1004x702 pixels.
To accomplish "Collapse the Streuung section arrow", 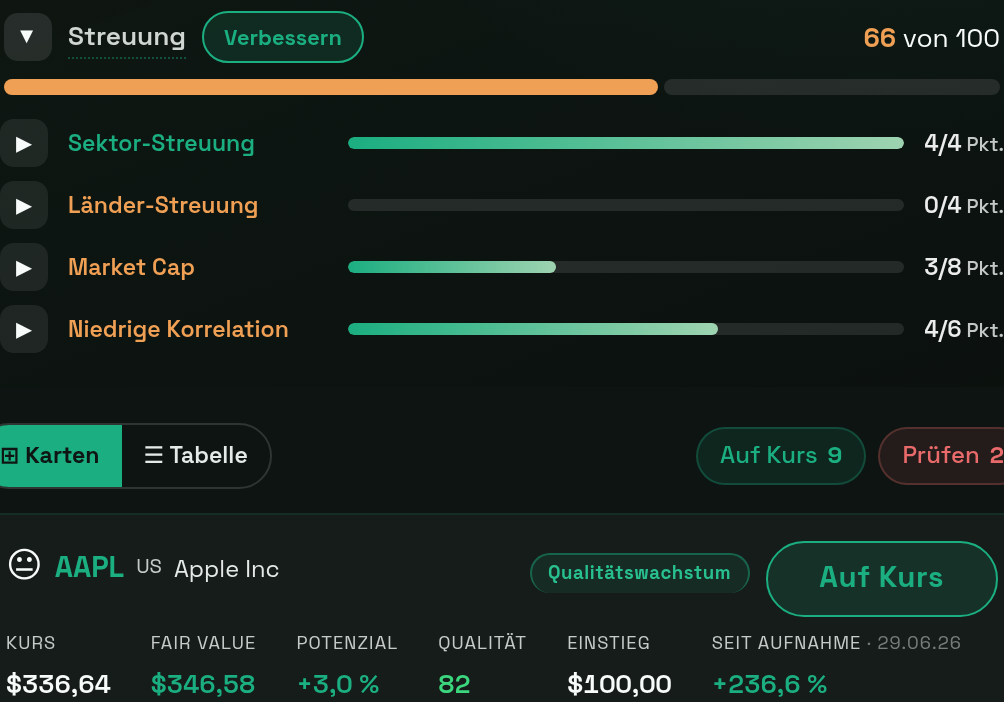I will 27,37.
